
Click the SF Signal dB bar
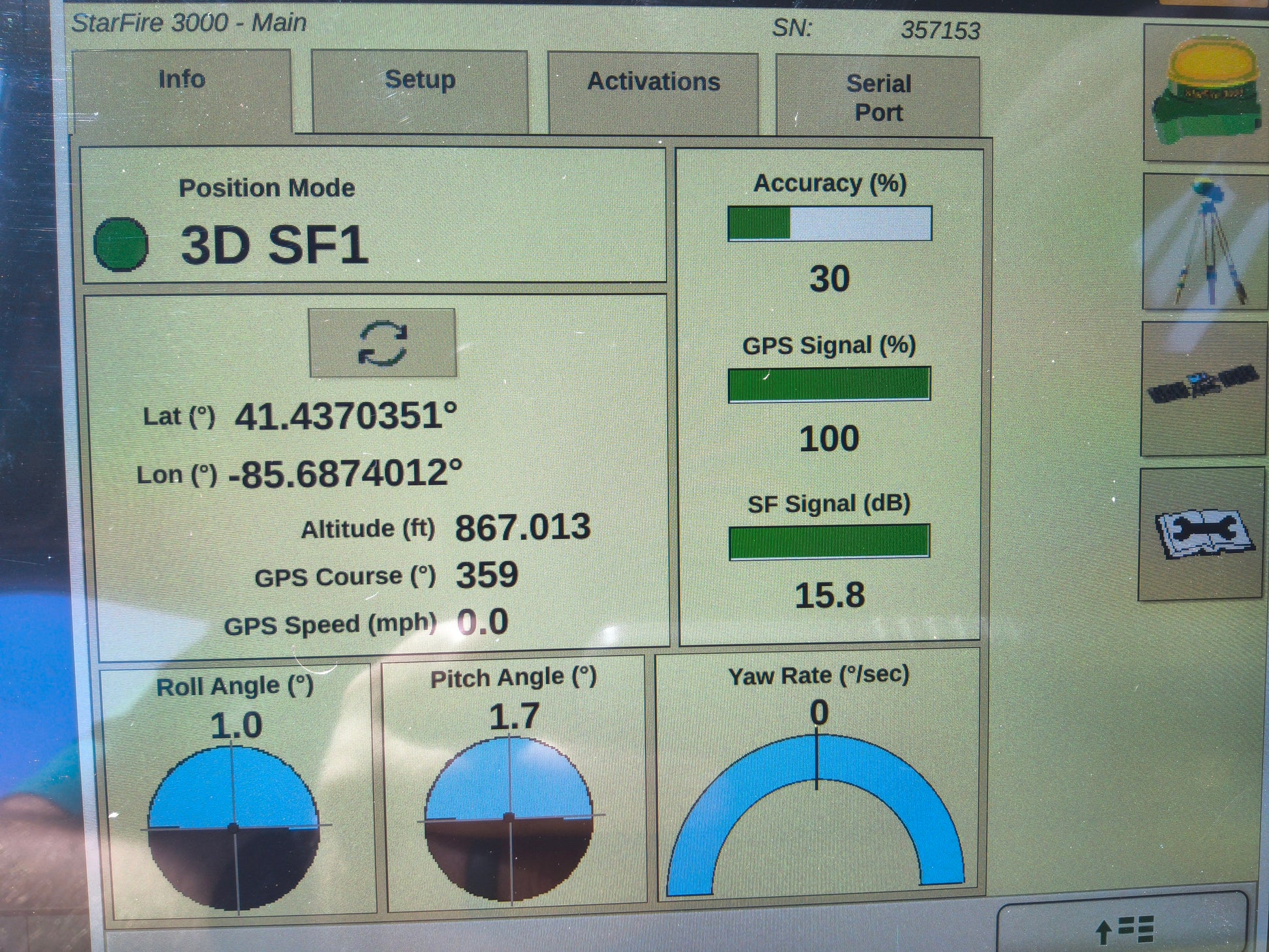[x=829, y=542]
